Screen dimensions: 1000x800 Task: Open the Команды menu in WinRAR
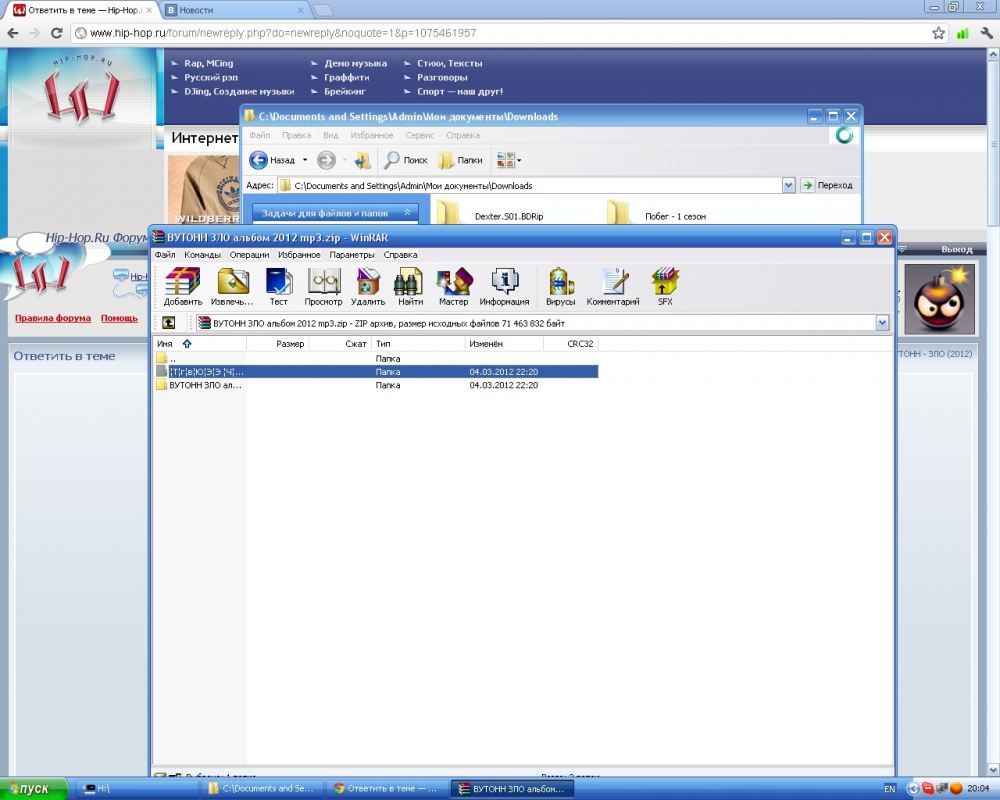[x=202, y=255]
